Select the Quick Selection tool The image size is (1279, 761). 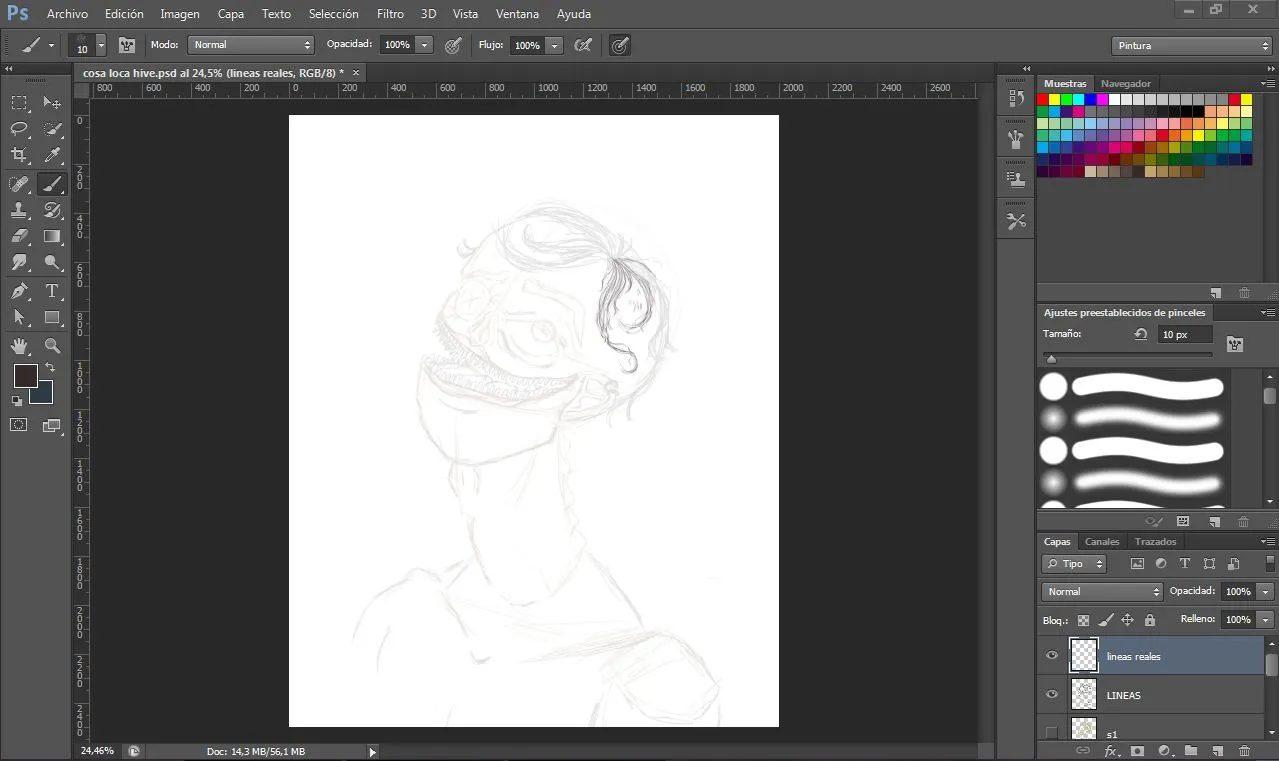[52, 128]
